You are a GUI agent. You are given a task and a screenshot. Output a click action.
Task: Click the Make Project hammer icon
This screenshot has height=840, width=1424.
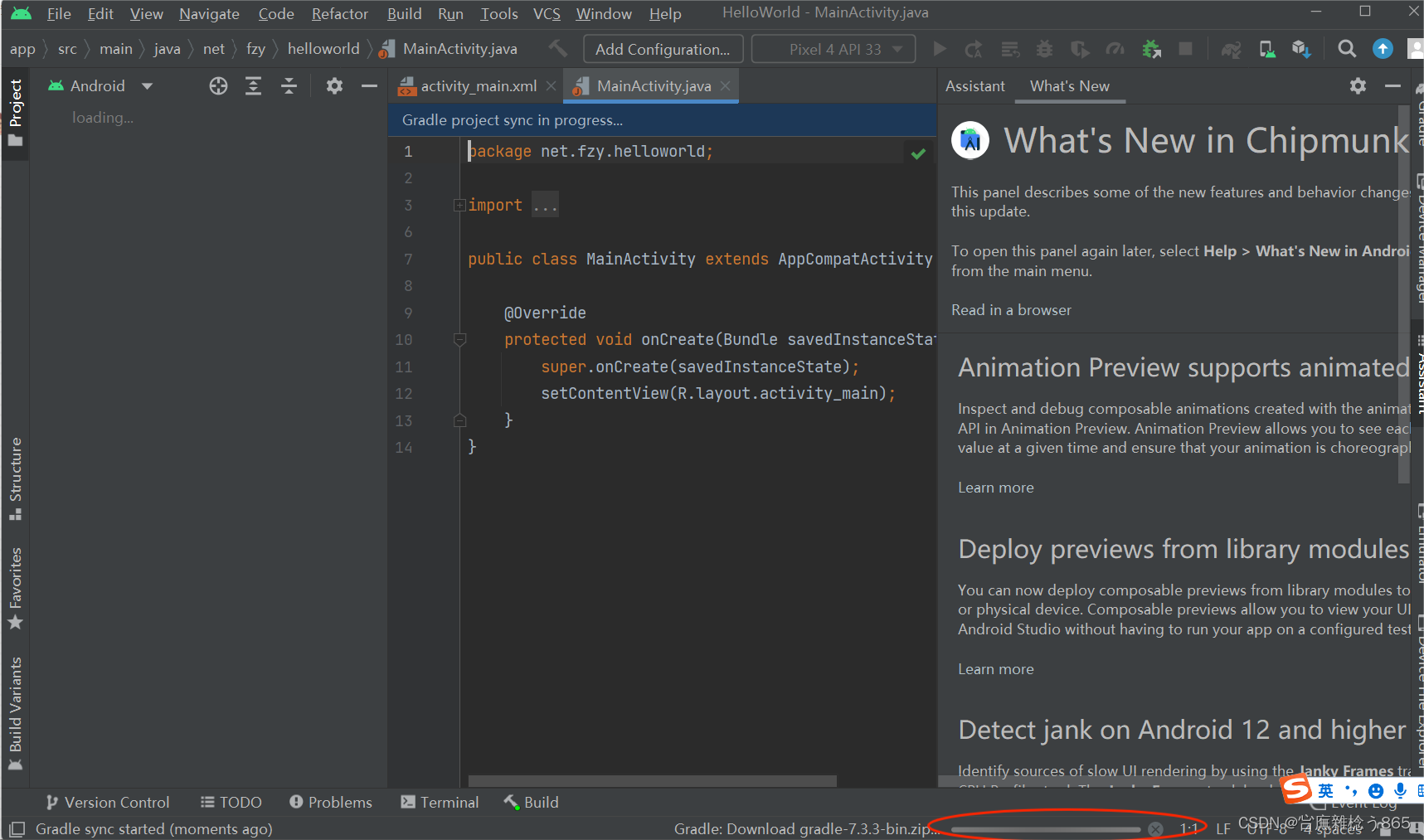558,49
